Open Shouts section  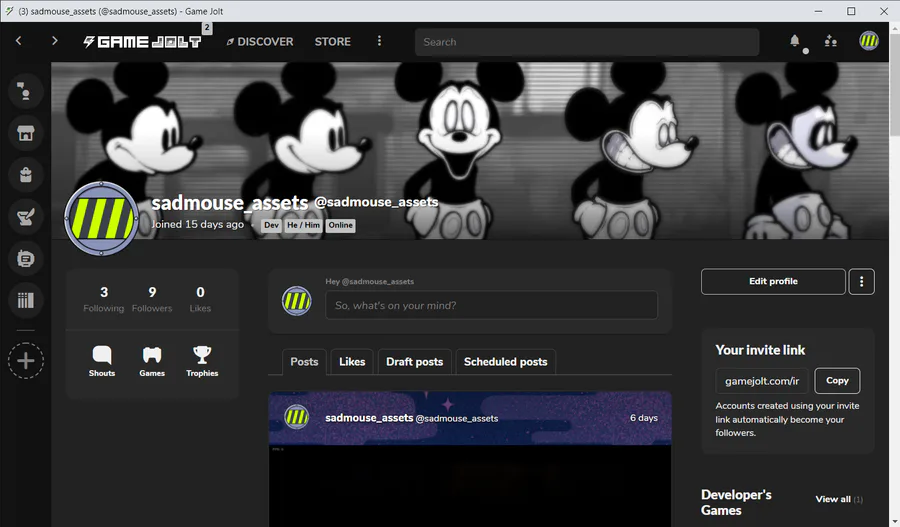point(102,362)
